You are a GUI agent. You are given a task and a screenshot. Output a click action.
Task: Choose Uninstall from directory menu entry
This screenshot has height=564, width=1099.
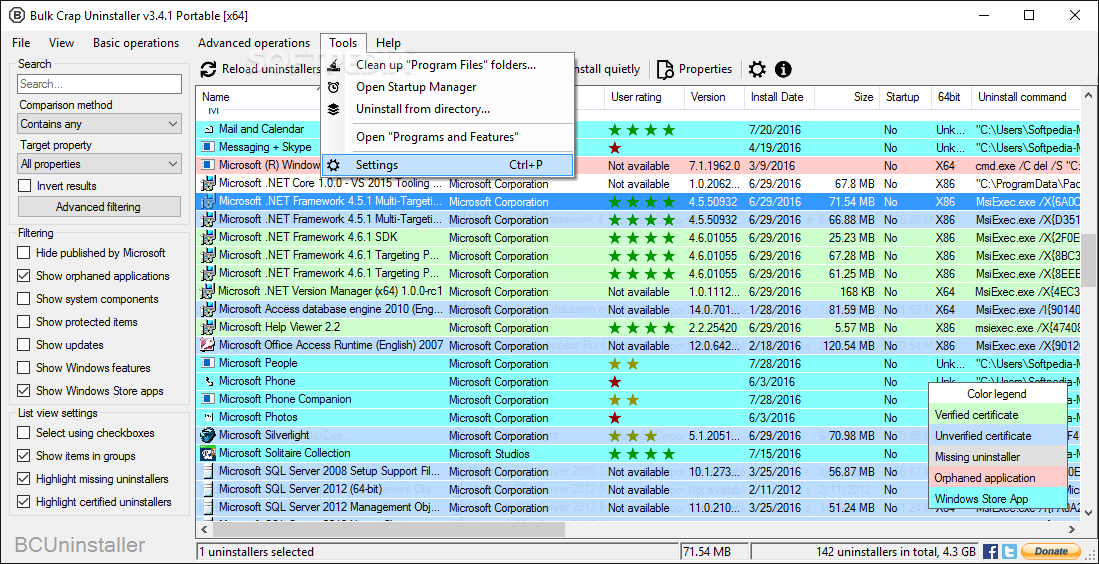click(447, 109)
